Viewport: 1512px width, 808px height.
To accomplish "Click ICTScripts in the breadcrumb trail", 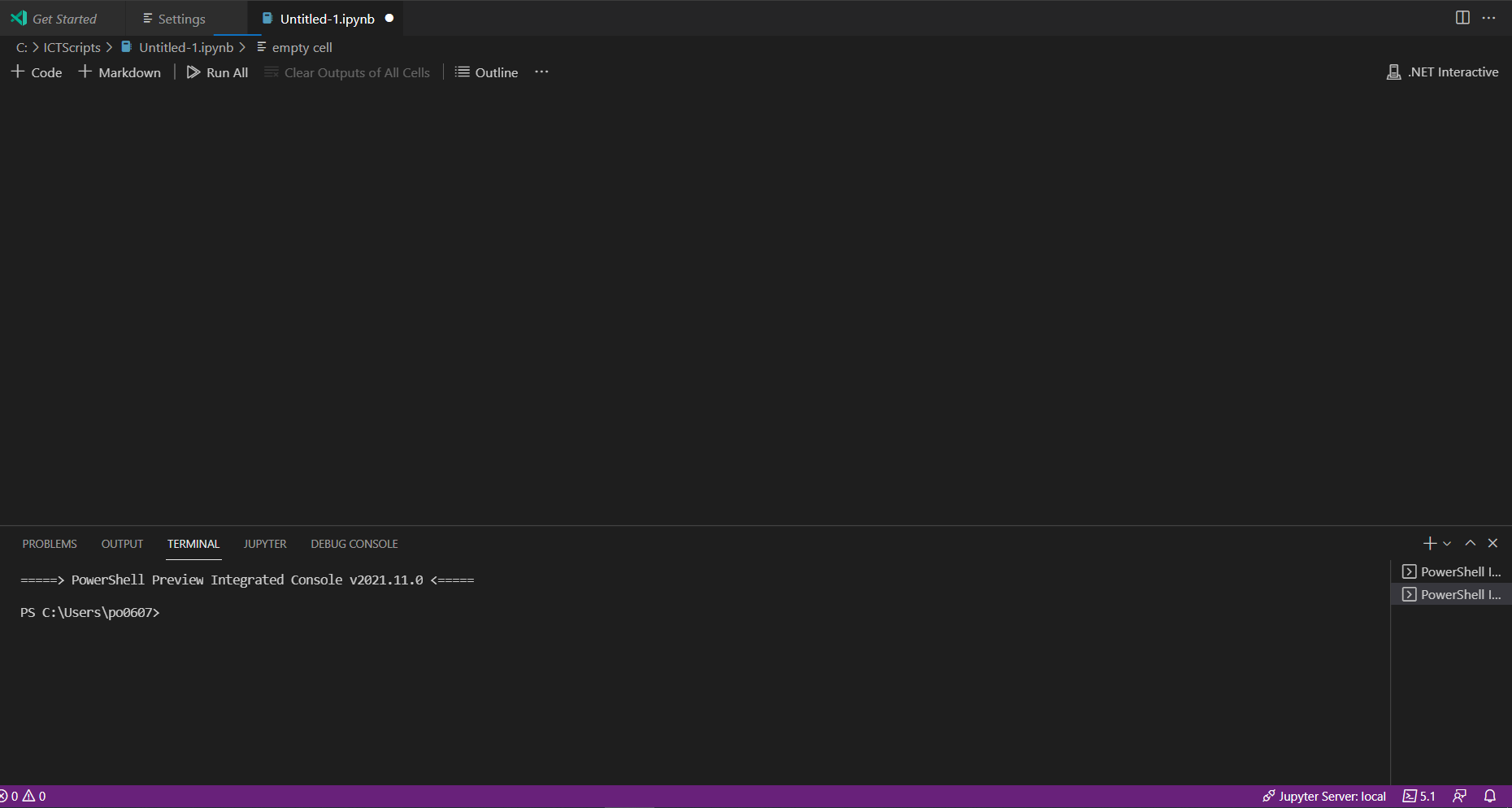I will pyautogui.click(x=72, y=47).
